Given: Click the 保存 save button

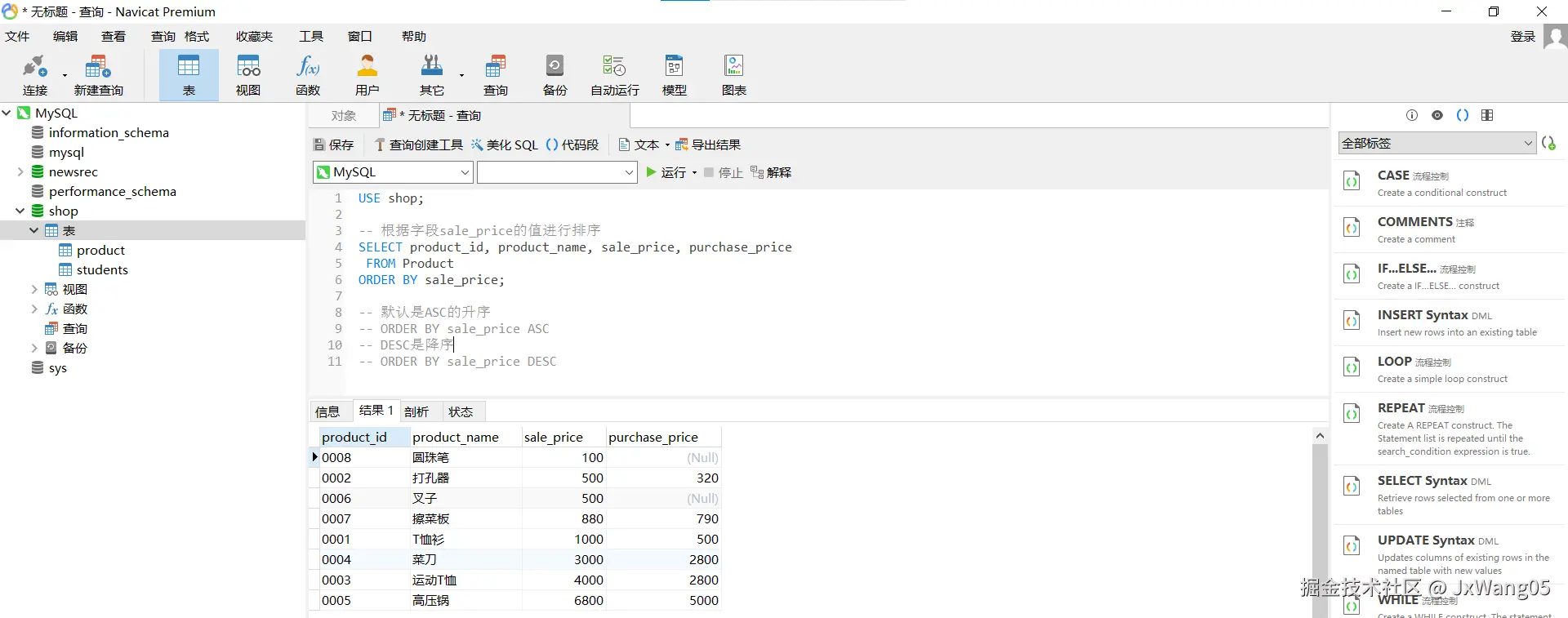Looking at the screenshot, I should pos(333,144).
